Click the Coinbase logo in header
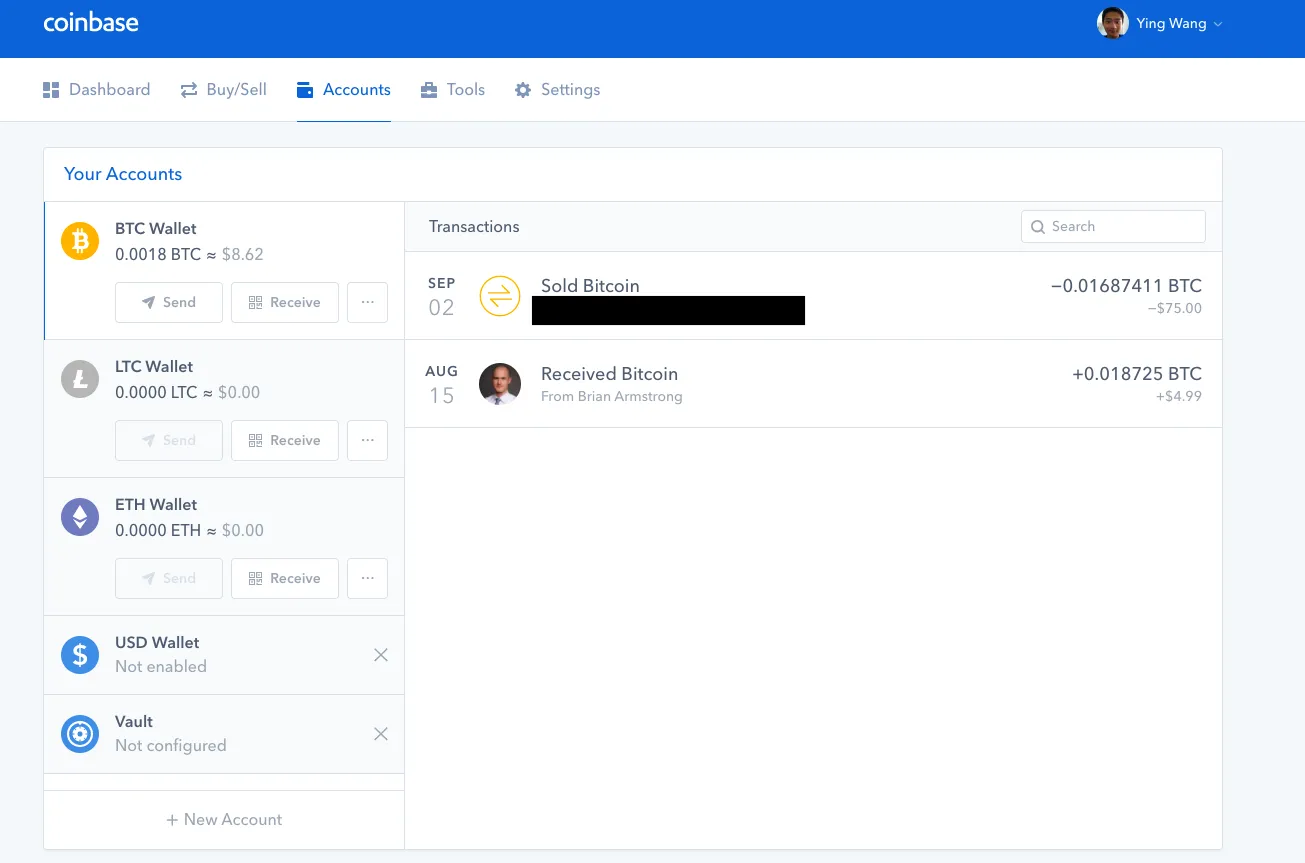1305x863 pixels. pos(91,23)
